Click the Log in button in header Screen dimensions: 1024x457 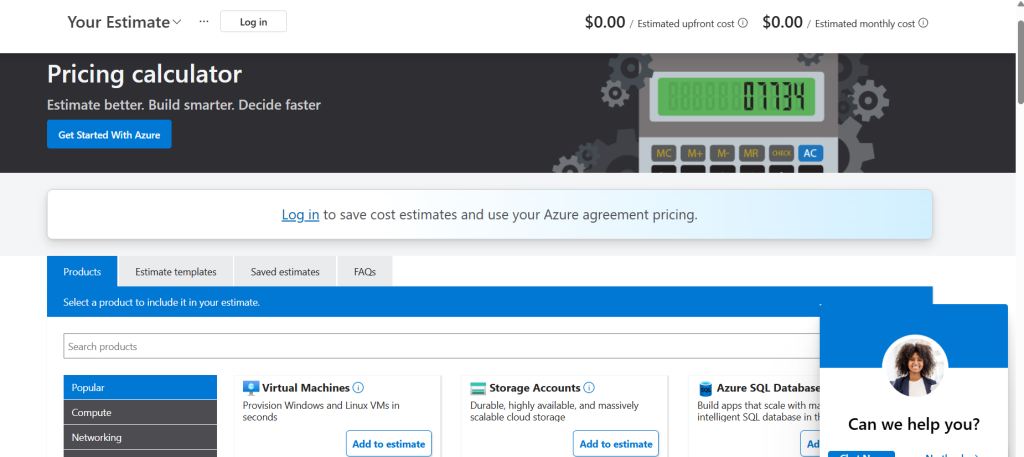tap(253, 22)
